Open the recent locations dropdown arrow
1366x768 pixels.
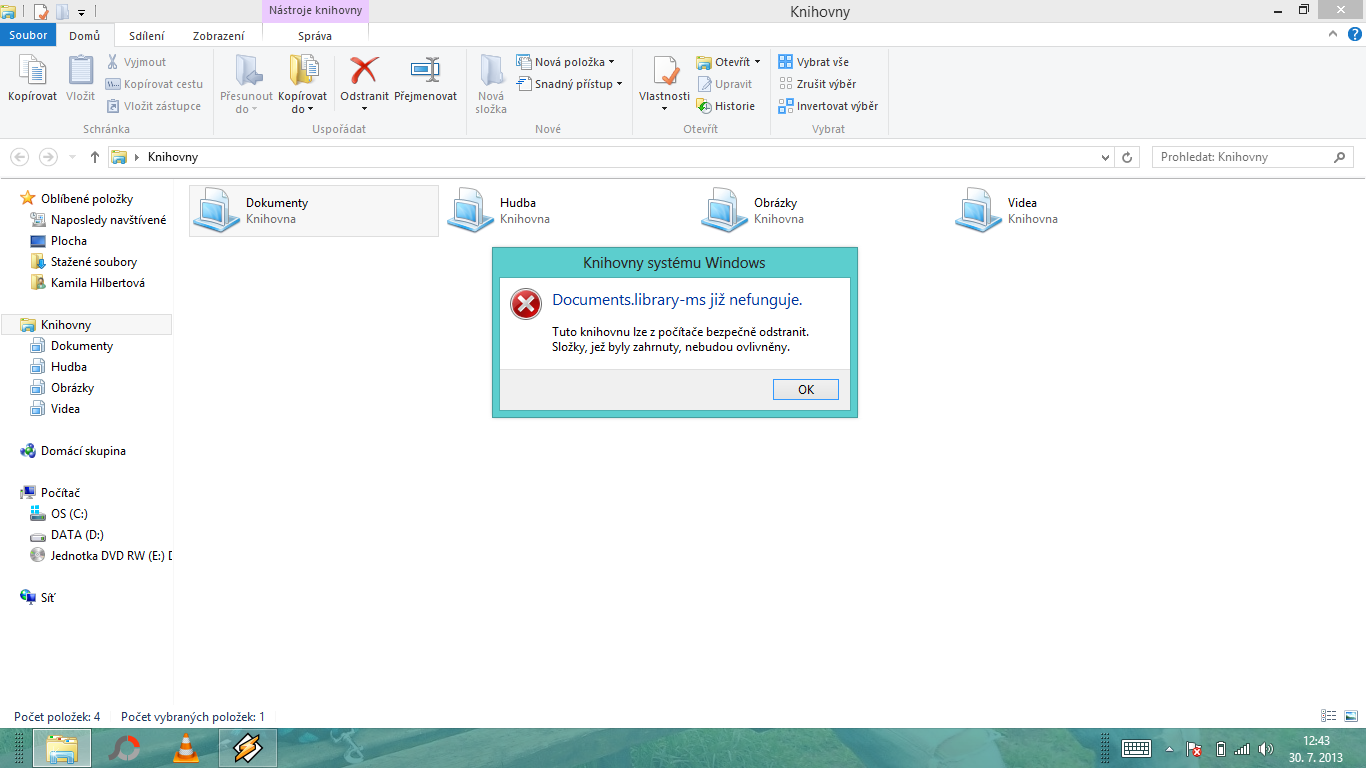72,157
